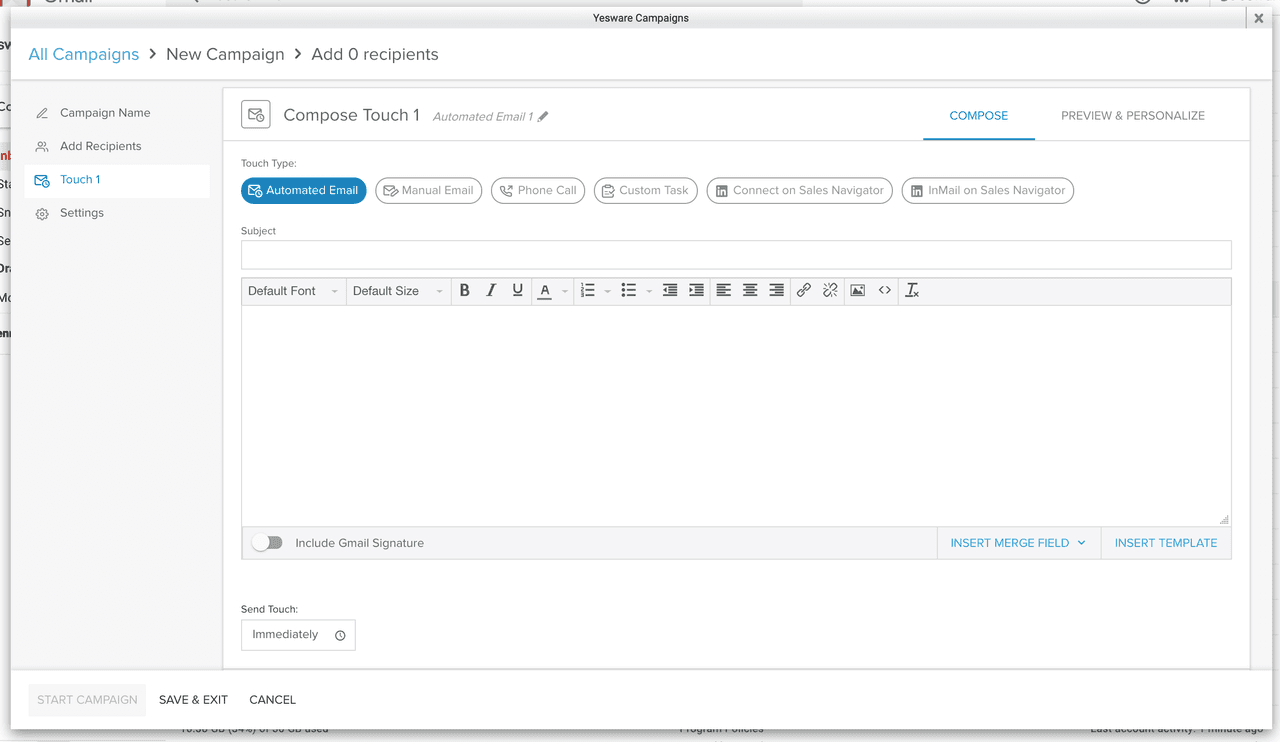Open the Default Size dropdown
Viewport: 1280px width, 742px height.
397,291
